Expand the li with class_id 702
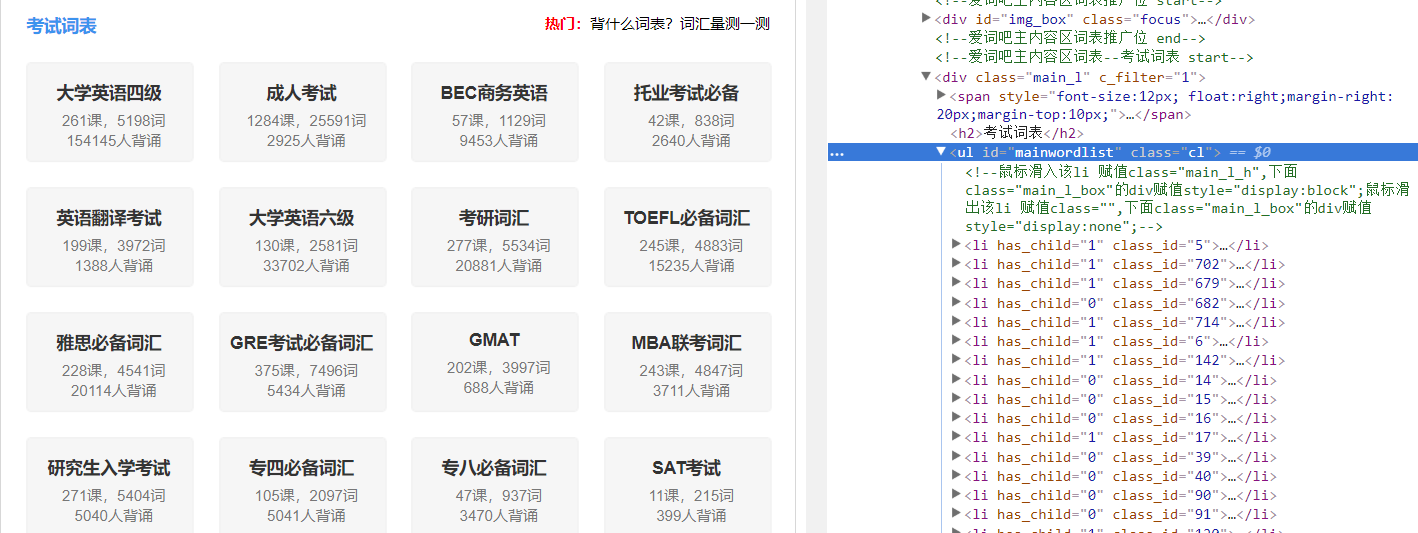 click(956, 263)
